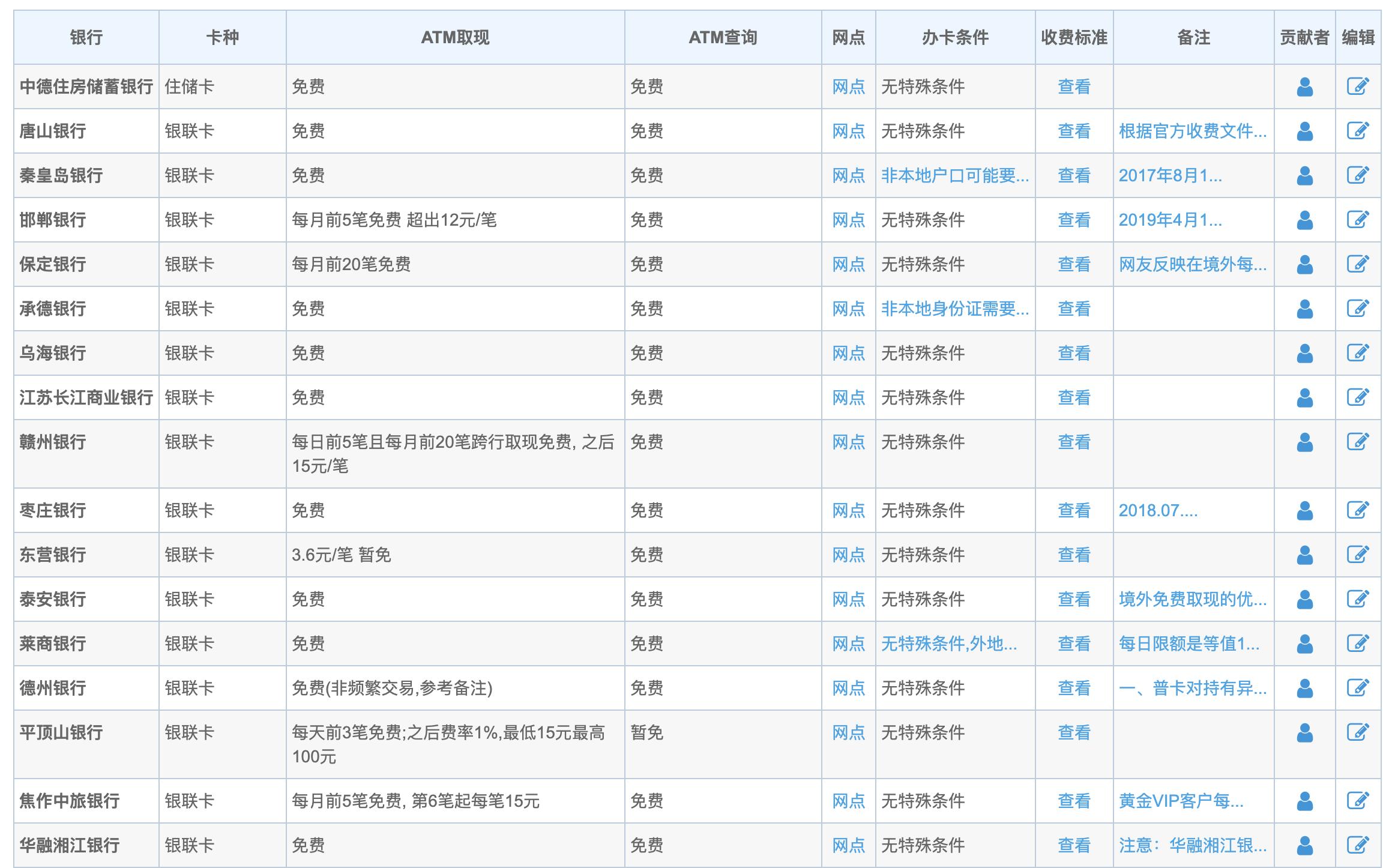Open 网点 link for 中德住房储蓄银行
1383x868 pixels.
(848, 87)
